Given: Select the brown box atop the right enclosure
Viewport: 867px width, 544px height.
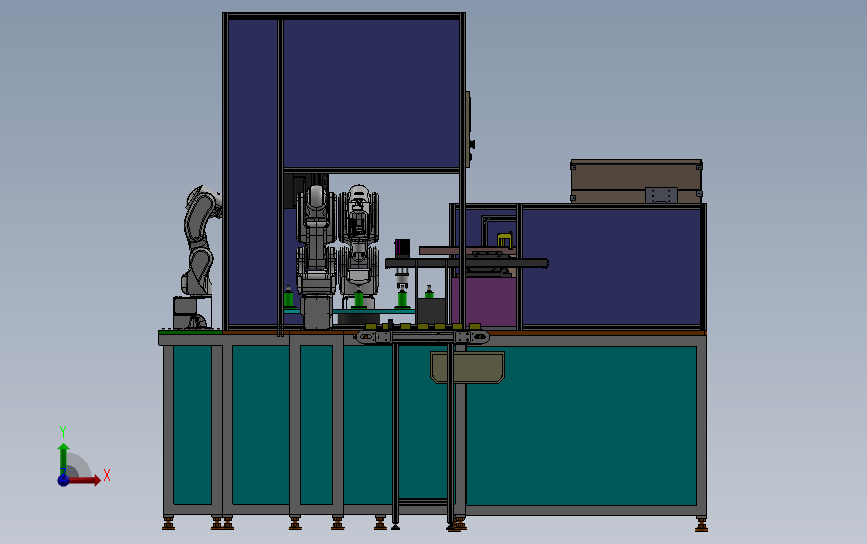Looking at the screenshot, I should coord(636,181).
